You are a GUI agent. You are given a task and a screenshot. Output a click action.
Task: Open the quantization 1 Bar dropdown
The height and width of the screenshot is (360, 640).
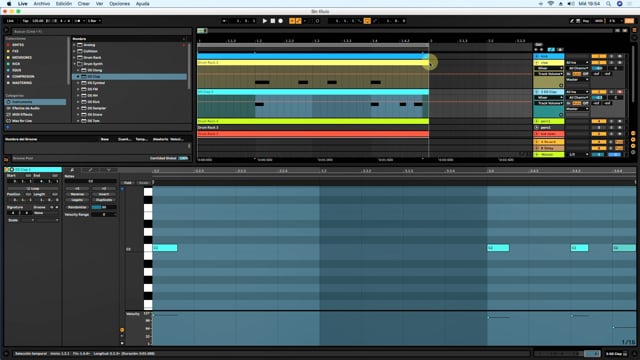pos(94,21)
